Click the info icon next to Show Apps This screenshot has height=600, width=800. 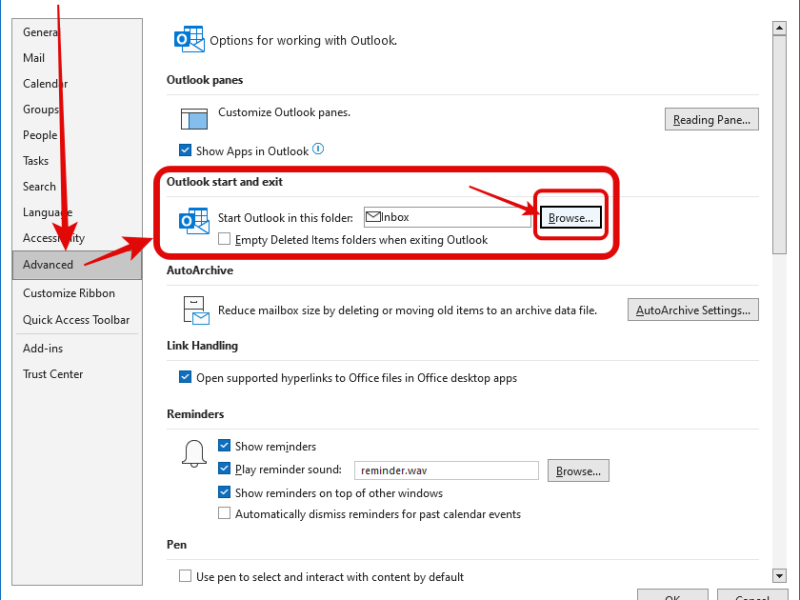pos(318,149)
